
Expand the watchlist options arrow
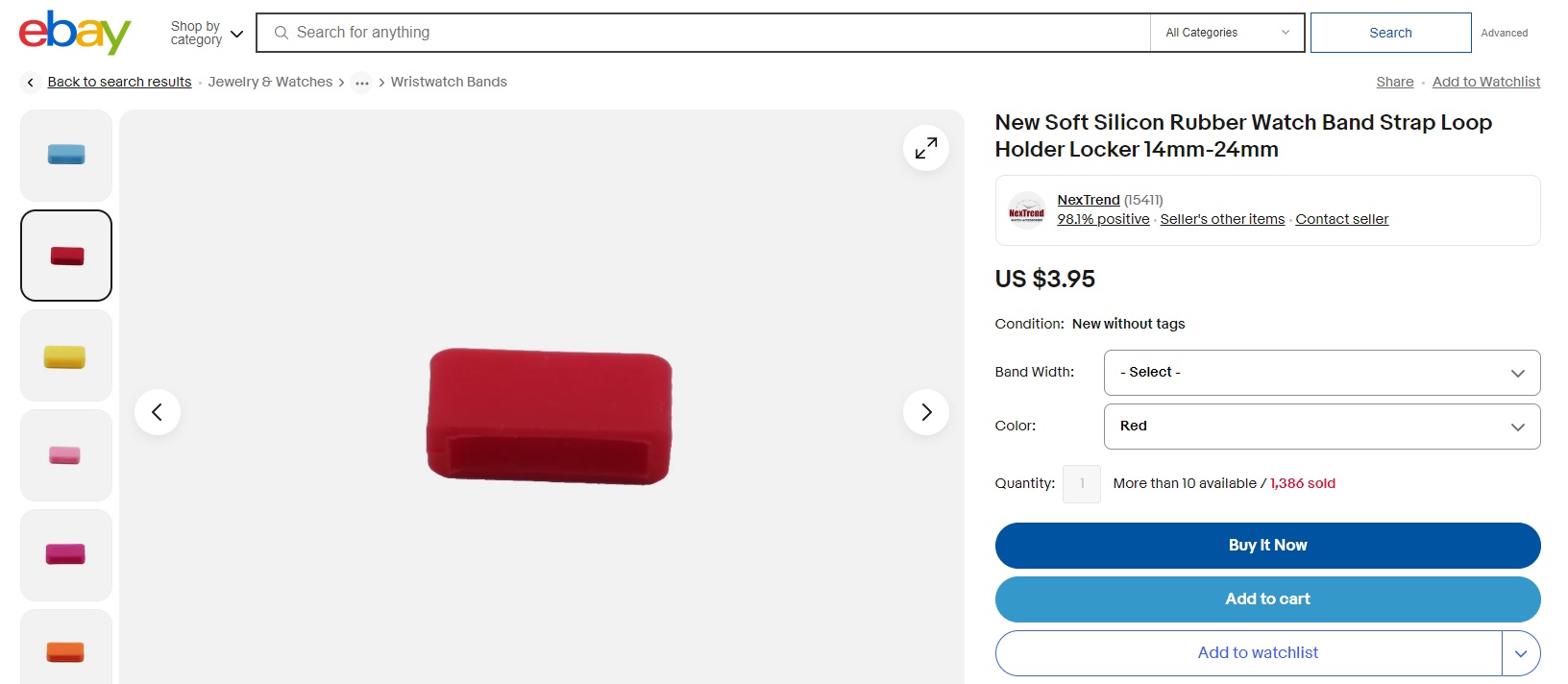(1521, 653)
